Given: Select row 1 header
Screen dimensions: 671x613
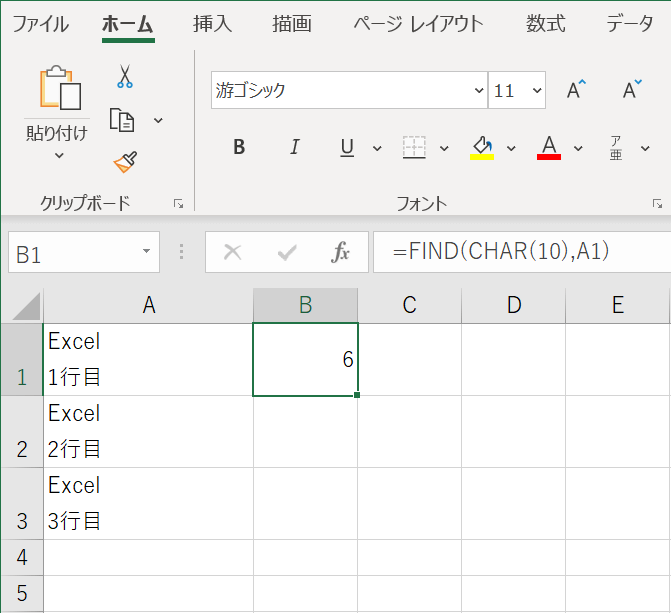Looking at the screenshot, I should pos(22,360).
